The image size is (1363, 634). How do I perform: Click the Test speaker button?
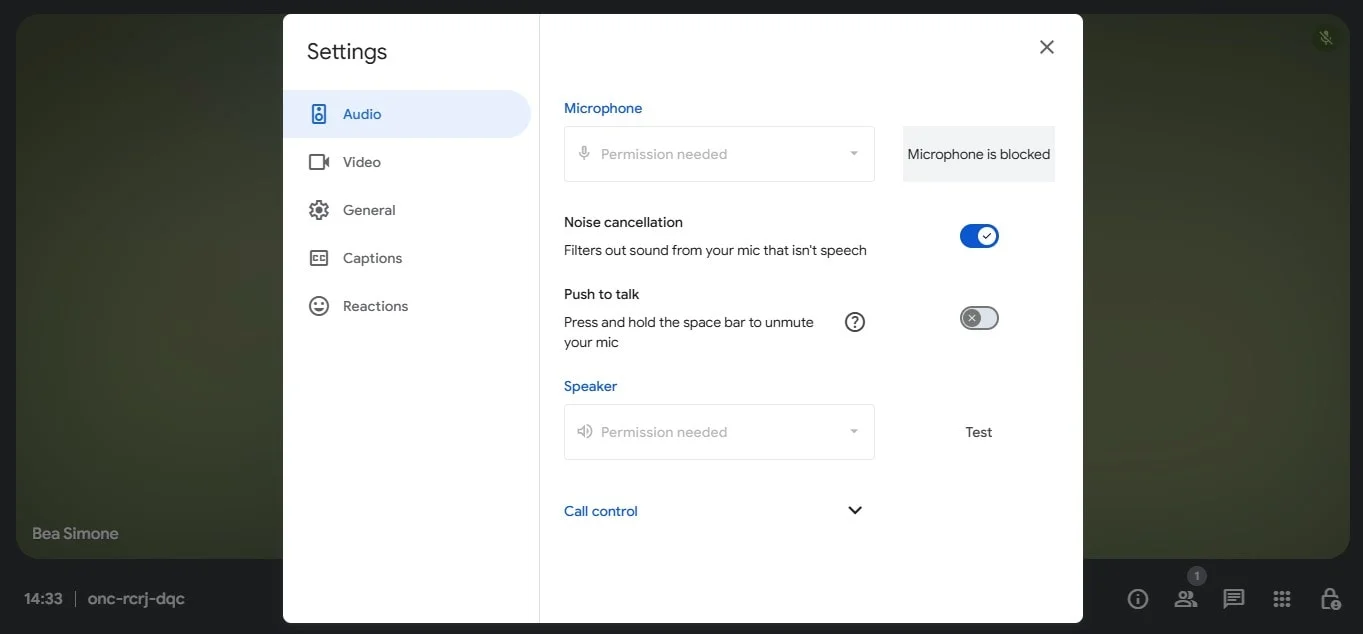click(979, 432)
